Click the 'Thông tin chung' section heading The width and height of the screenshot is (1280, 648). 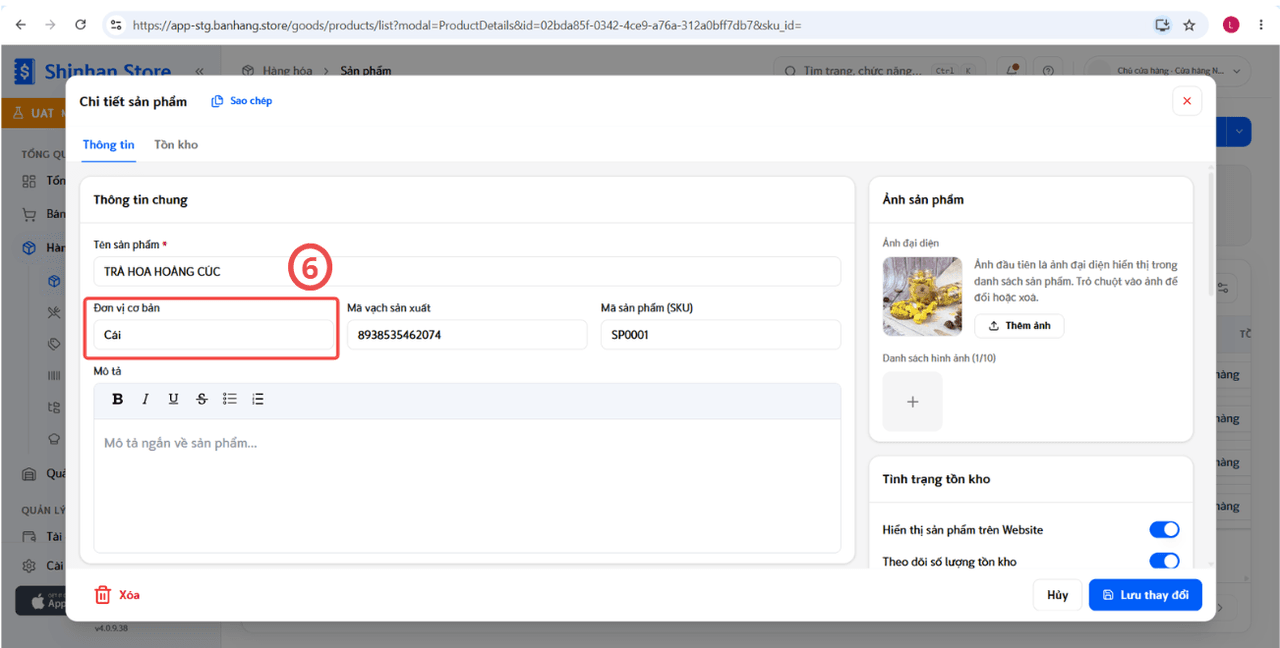pos(141,200)
